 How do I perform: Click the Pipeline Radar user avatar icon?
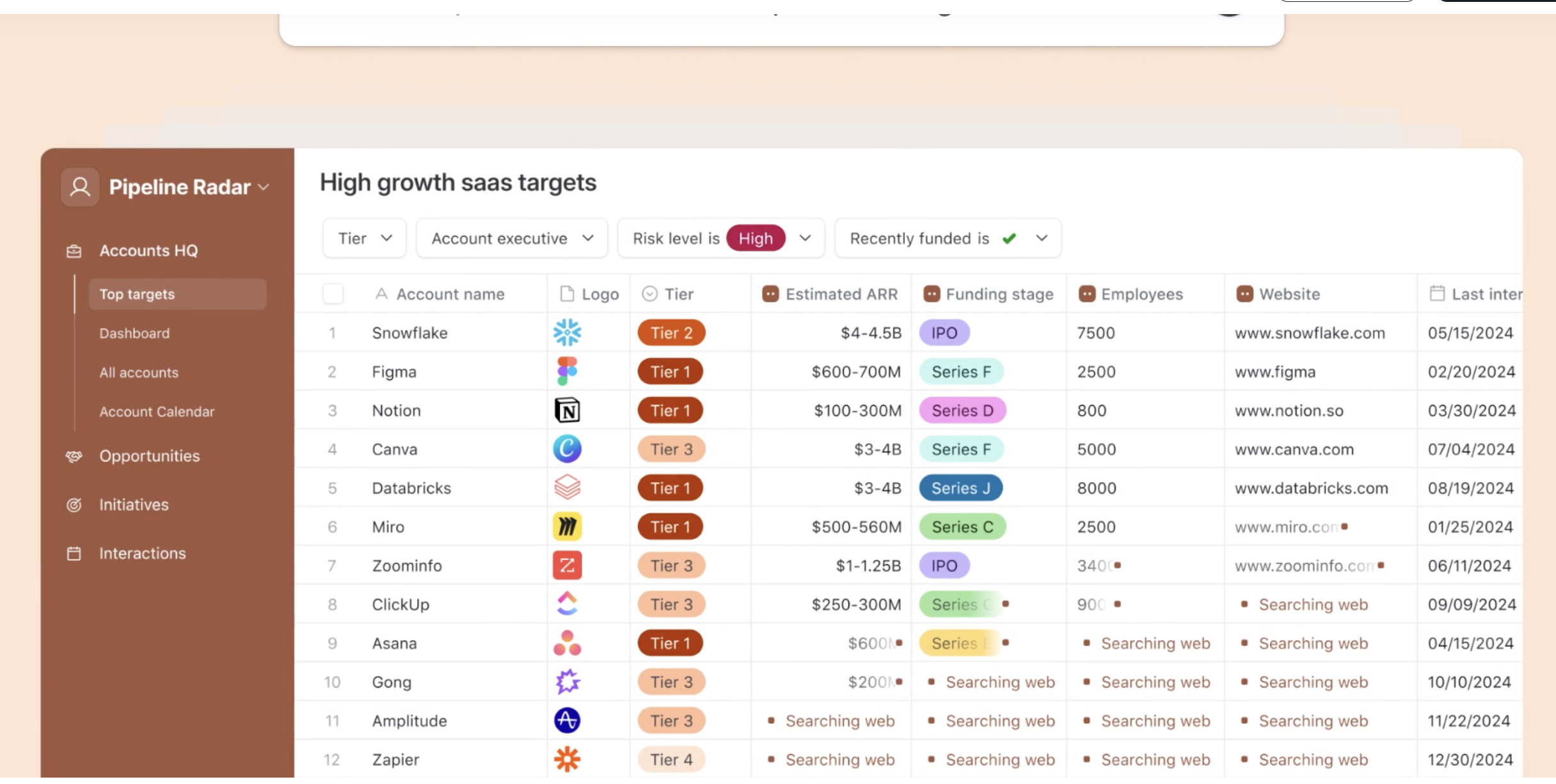80,187
